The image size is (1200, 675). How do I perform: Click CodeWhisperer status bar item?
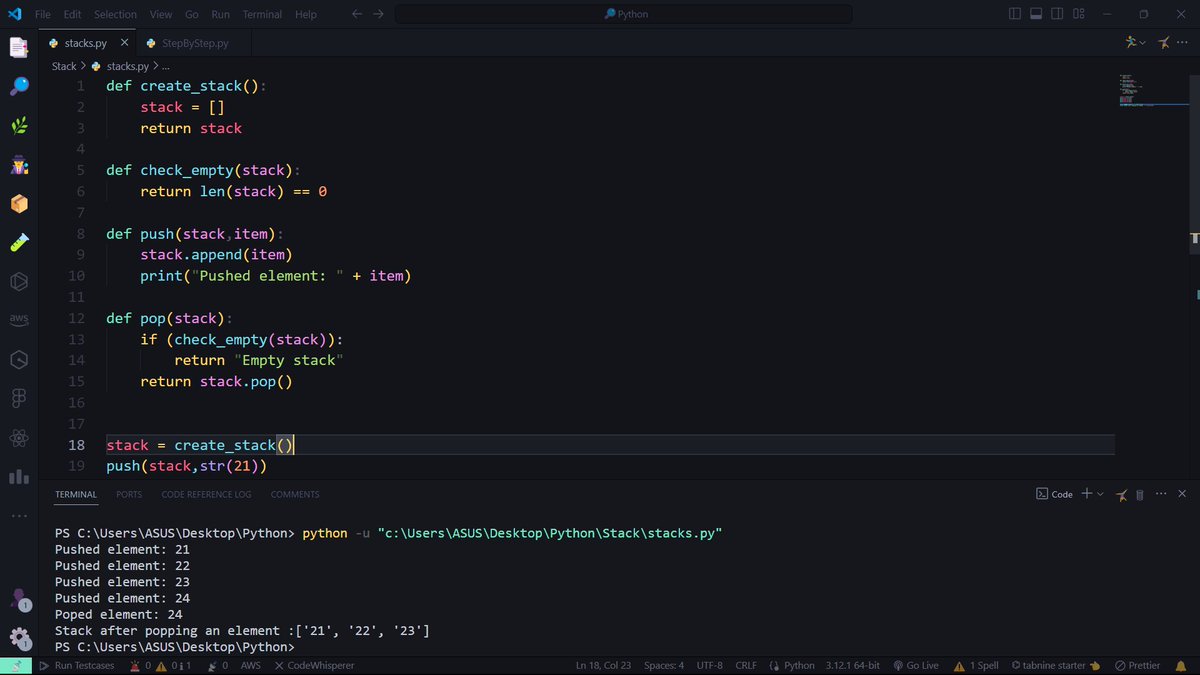[x=314, y=665]
